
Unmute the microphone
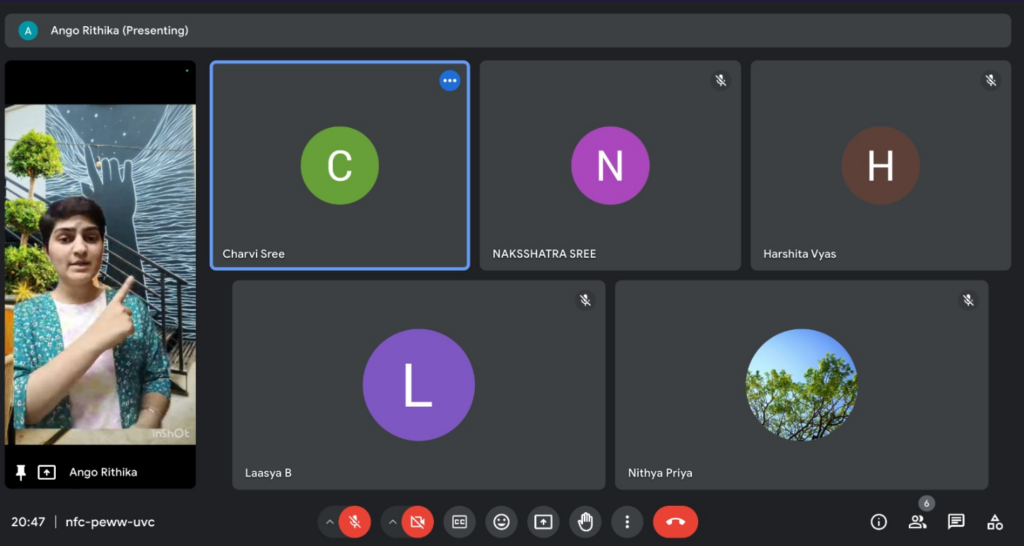tap(354, 521)
